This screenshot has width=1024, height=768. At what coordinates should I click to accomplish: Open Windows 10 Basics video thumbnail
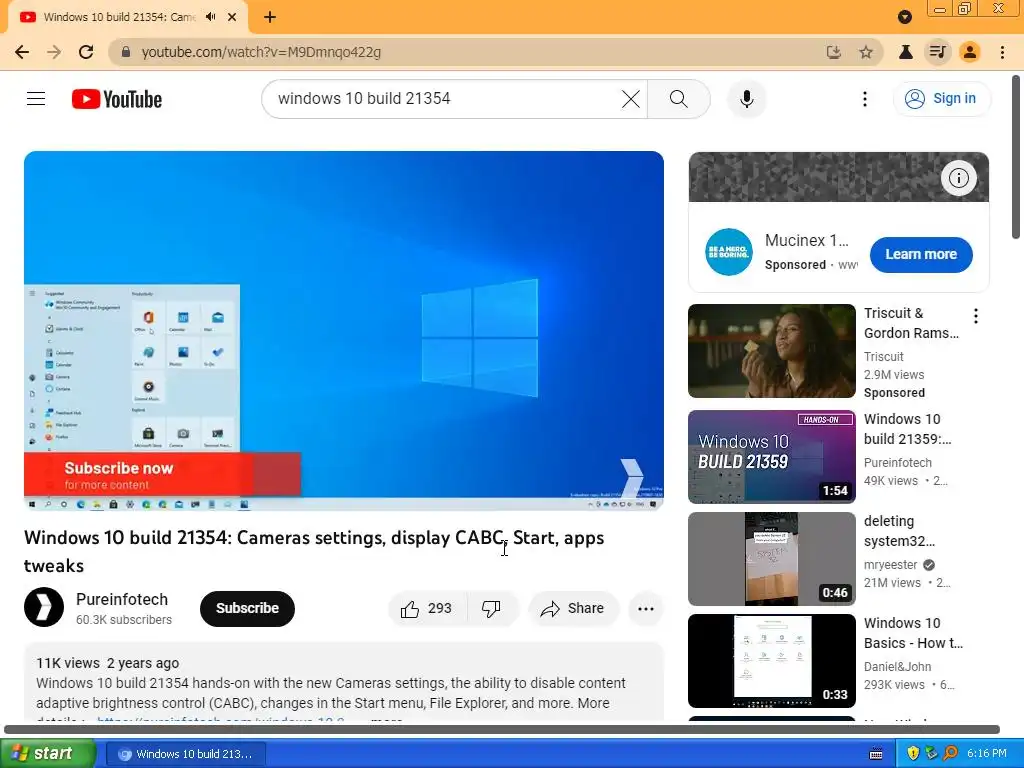771,660
